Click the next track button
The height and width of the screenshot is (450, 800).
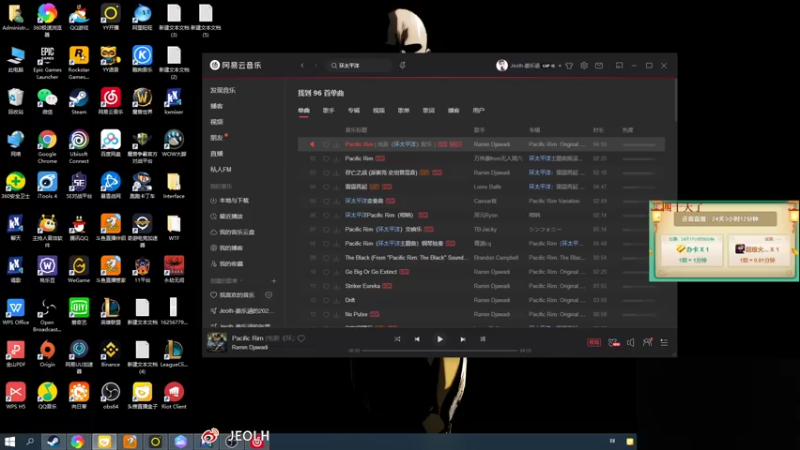463,339
